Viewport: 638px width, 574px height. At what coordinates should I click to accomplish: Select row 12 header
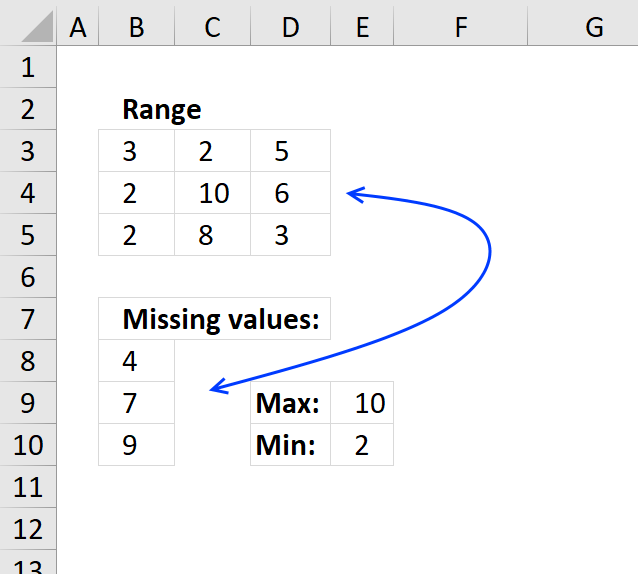coord(28,529)
